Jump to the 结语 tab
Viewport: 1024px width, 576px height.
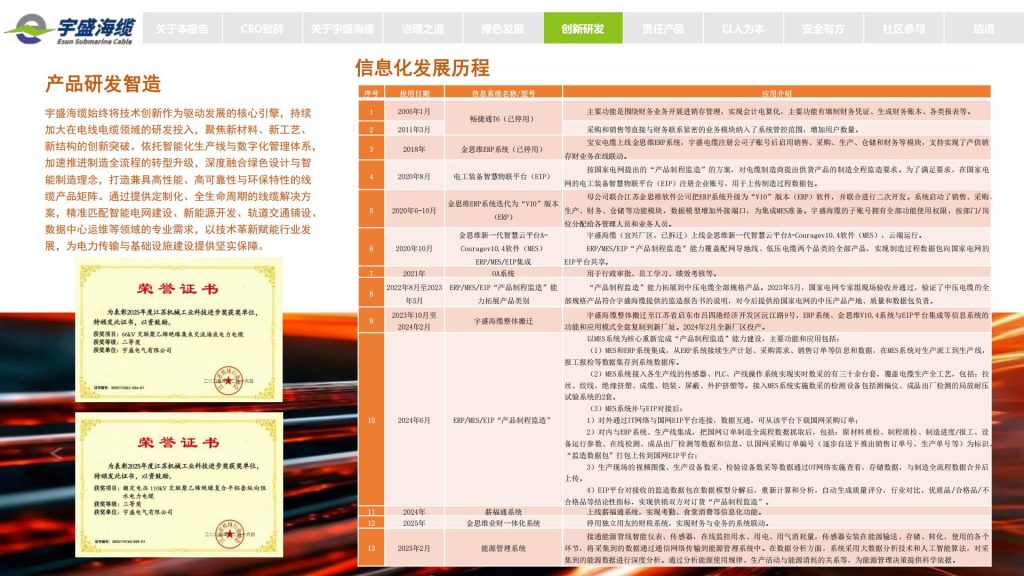point(983,29)
